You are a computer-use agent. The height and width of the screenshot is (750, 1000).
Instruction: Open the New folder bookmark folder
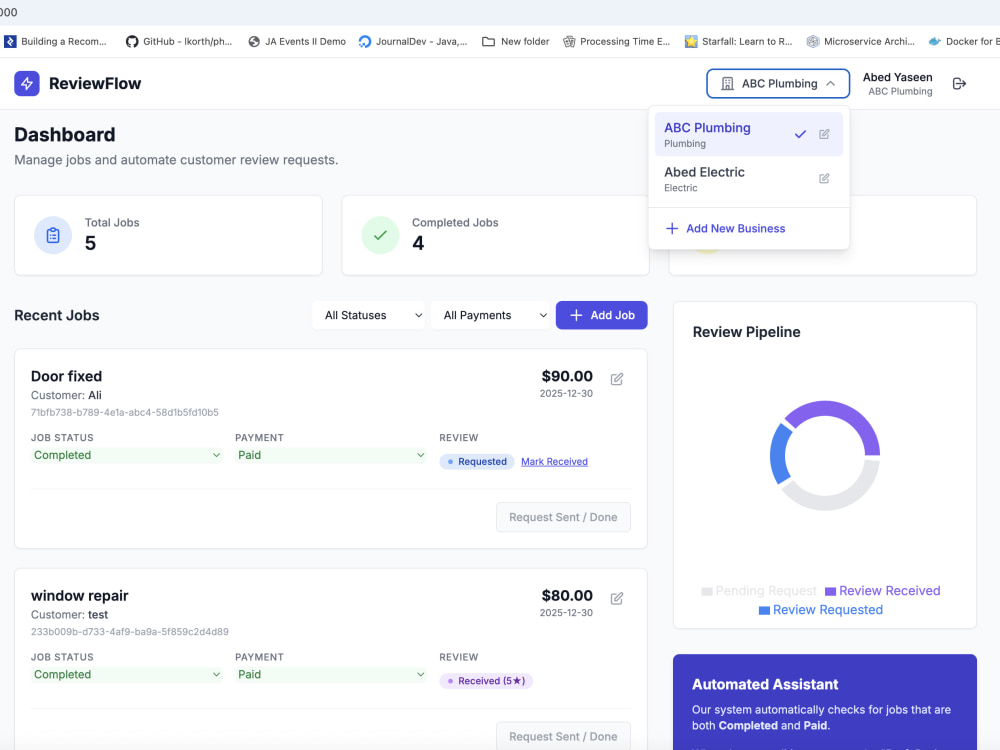coord(515,41)
